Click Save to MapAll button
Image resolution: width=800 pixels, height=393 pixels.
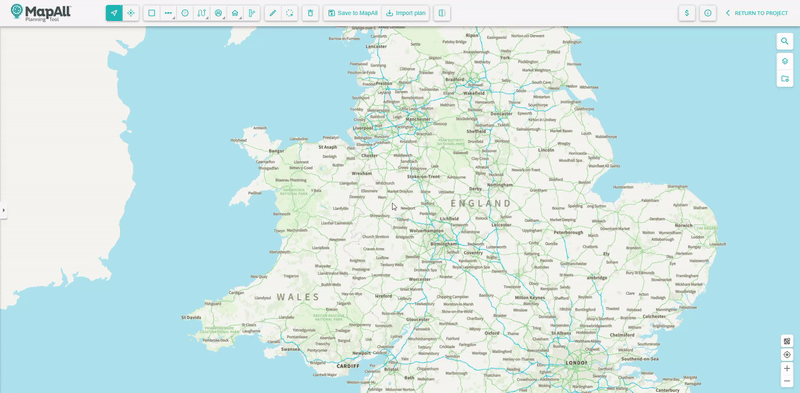click(353, 13)
